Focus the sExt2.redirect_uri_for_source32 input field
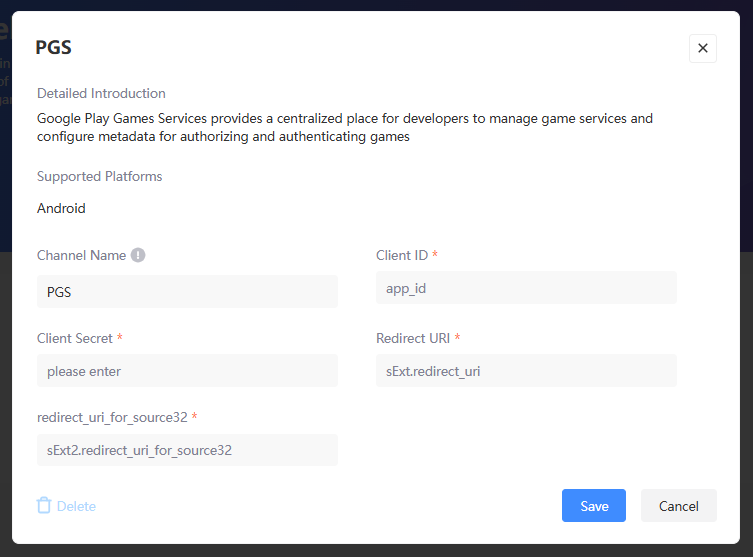 pos(187,450)
